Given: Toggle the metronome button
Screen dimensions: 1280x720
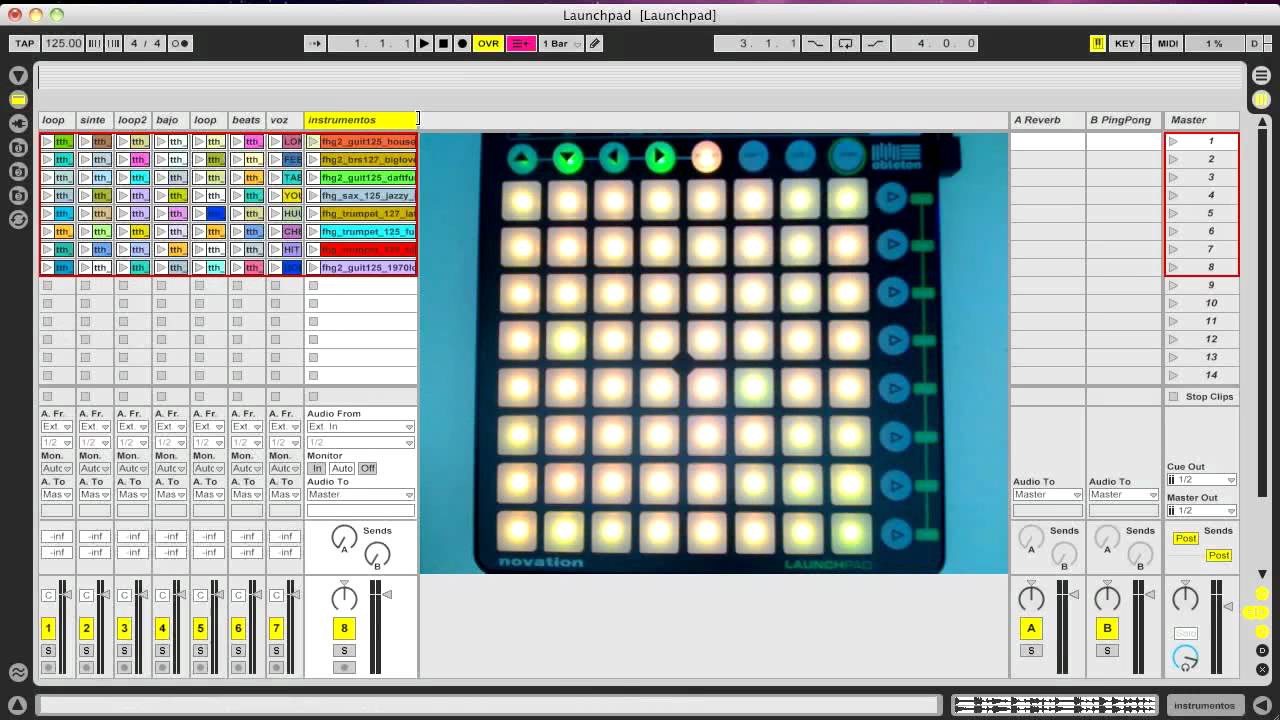Looking at the screenshot, I should (x=180, y=43).
